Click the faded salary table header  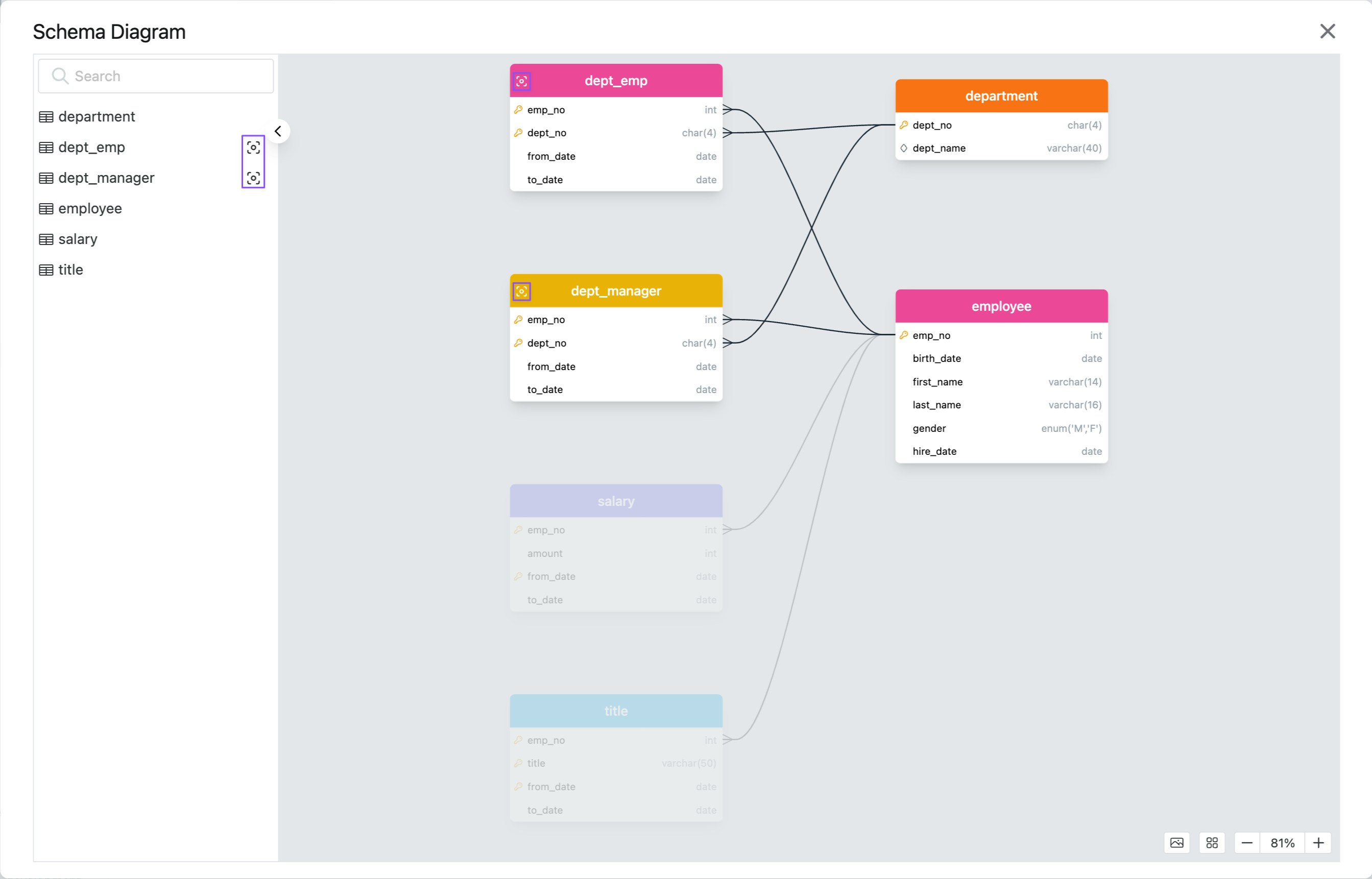[x=615, y=501]
